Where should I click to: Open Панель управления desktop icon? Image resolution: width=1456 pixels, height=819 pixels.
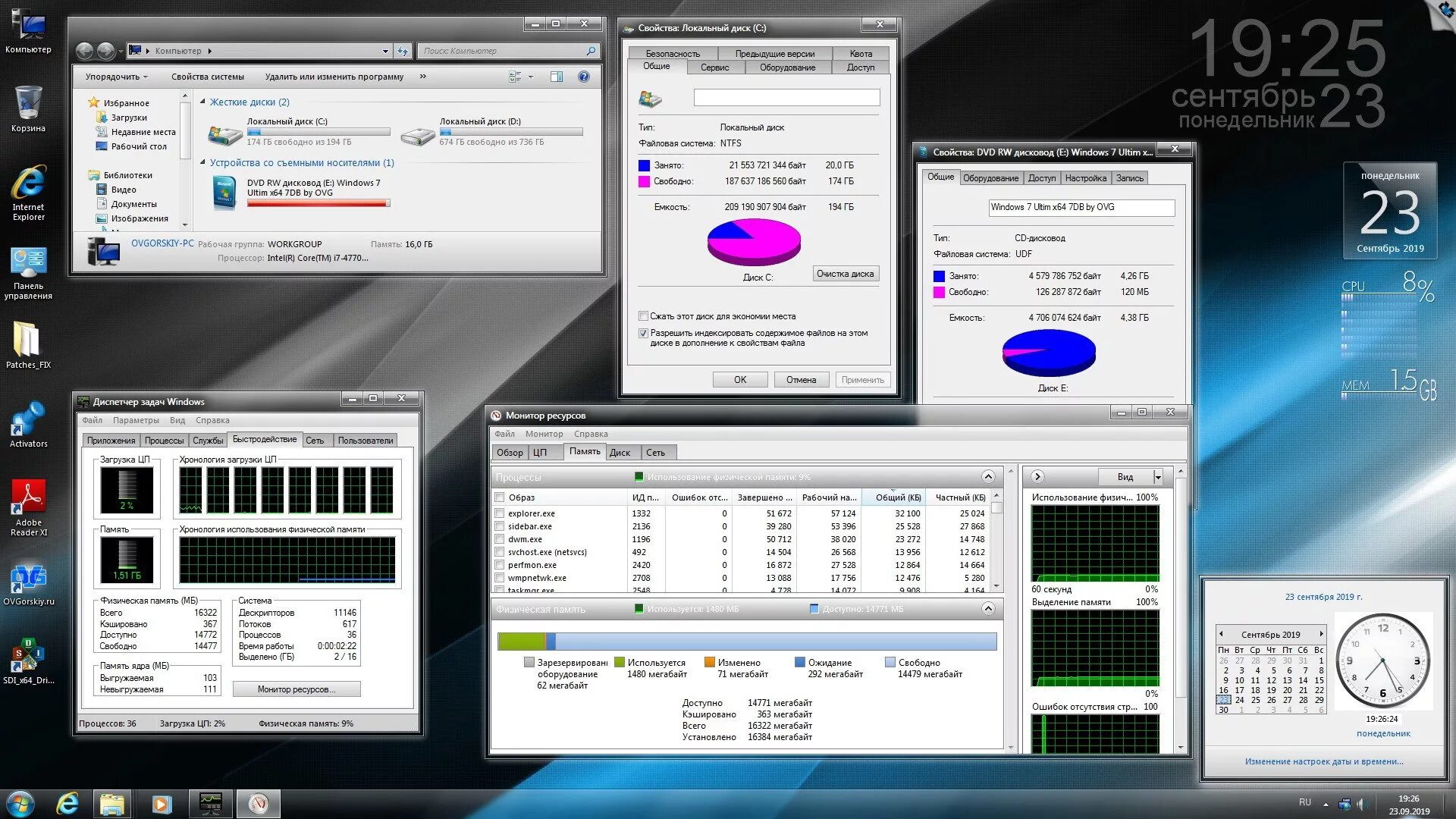pyautogui.click(x=28, y=272)
